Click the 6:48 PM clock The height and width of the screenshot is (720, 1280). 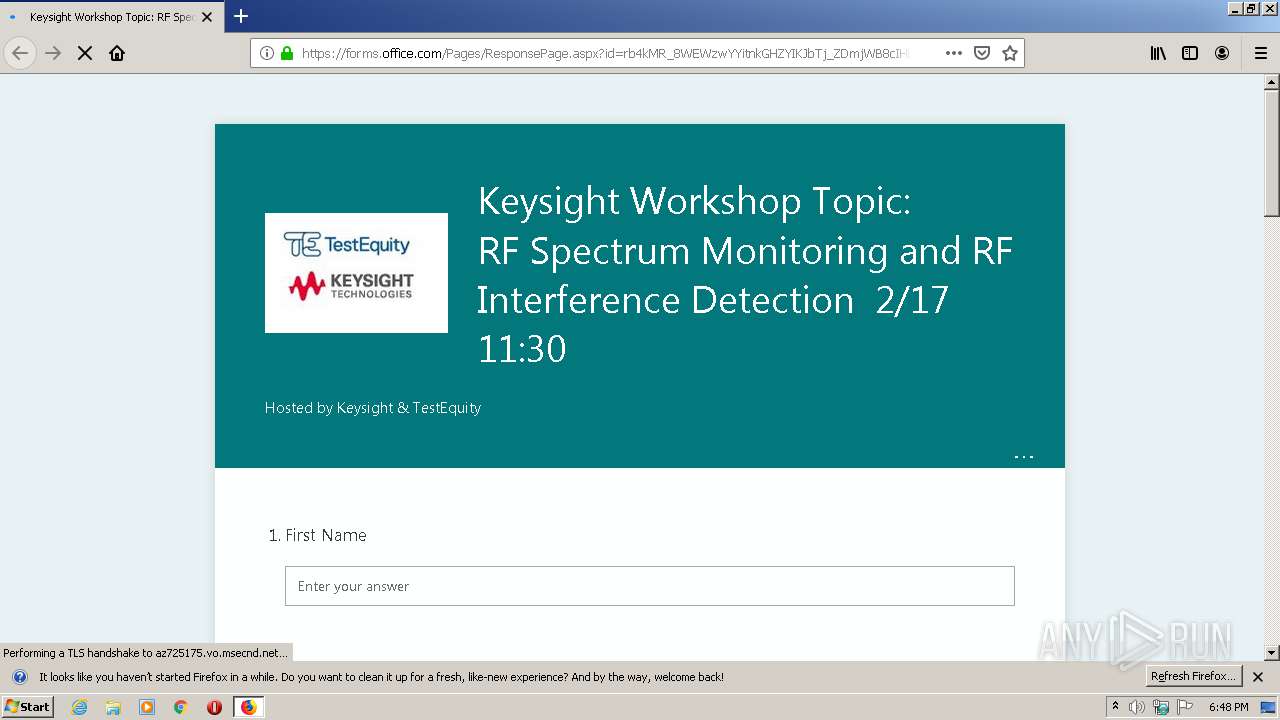point(1228,707)
